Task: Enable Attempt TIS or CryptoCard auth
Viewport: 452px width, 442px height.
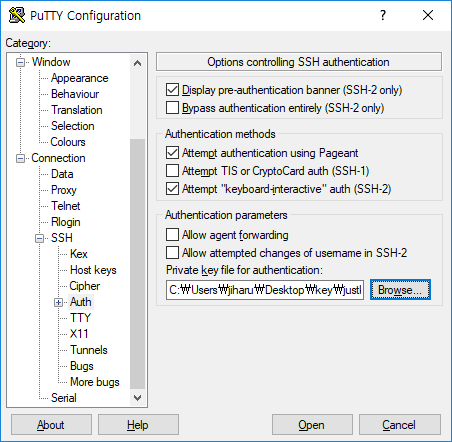Action: (x=172, y=171)
